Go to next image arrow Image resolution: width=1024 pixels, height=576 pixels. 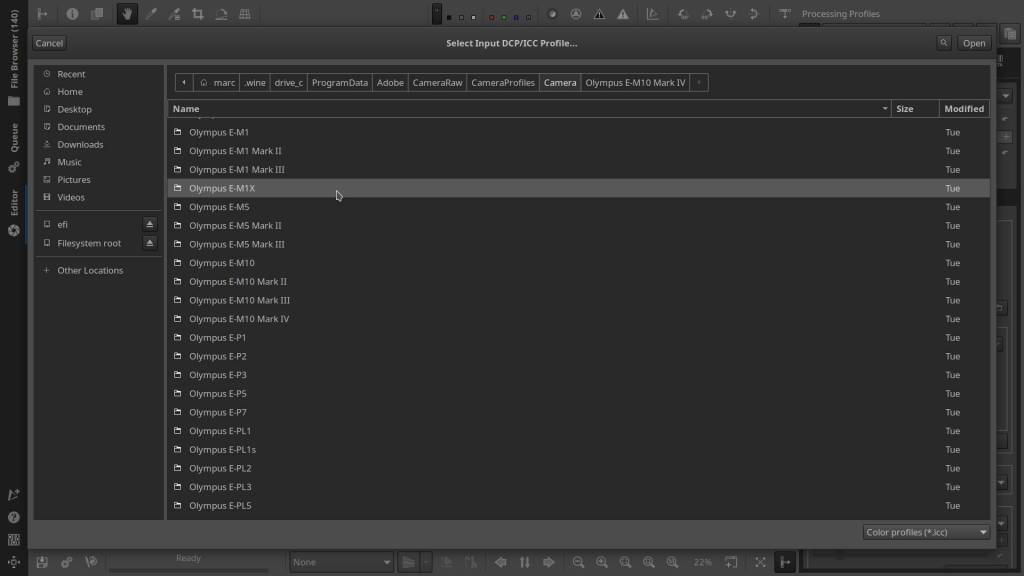click(549, 562)
